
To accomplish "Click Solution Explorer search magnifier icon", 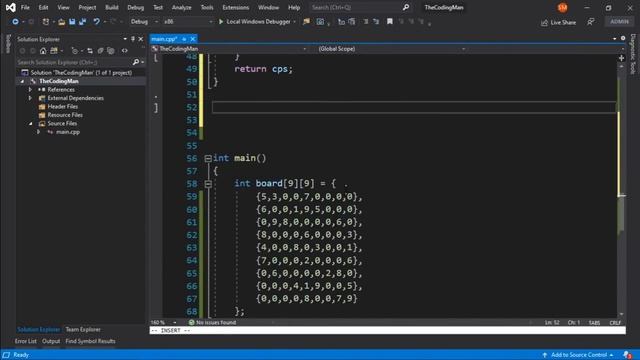I will 136,62.
